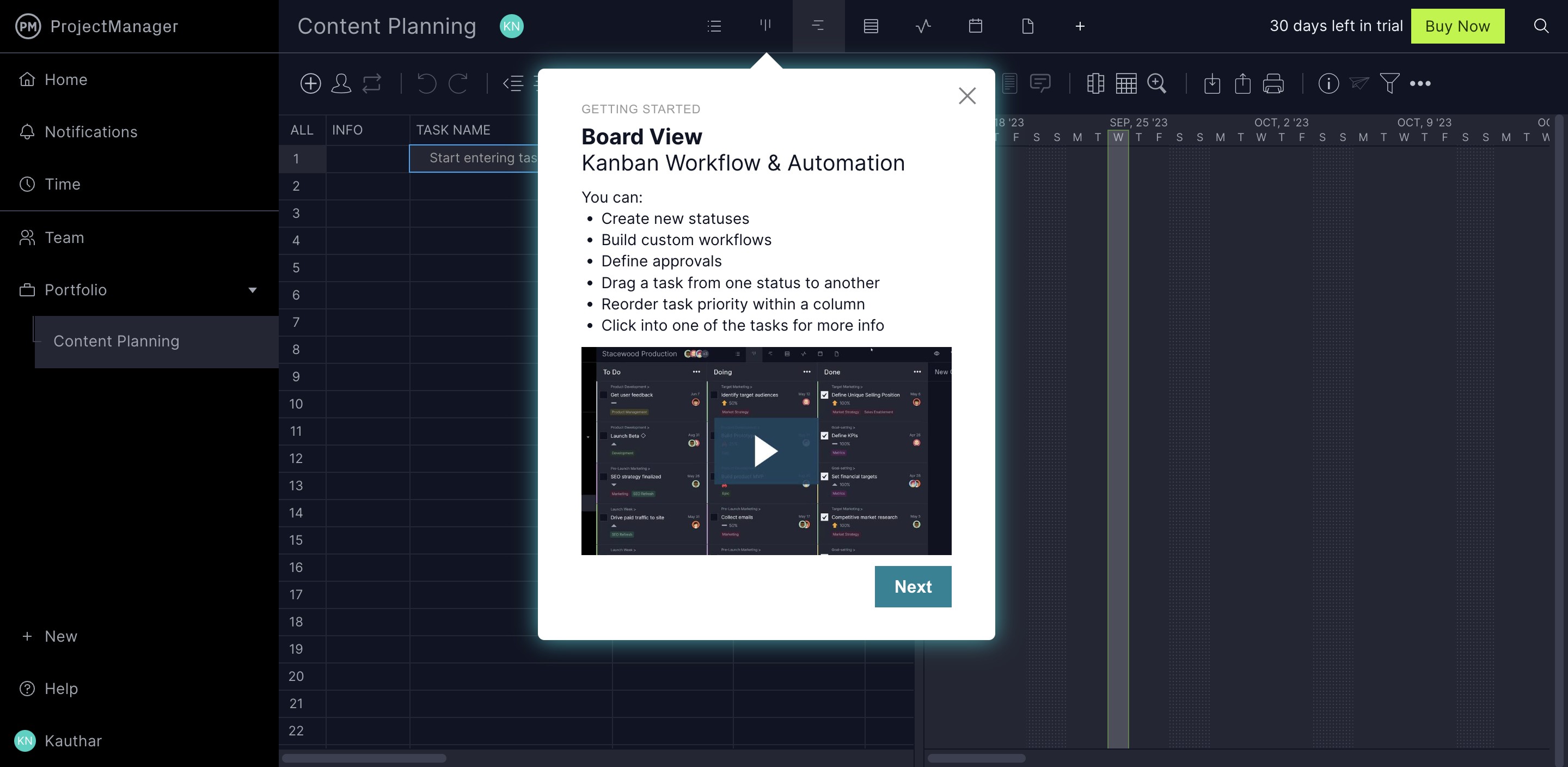Click the task grid horizontal scrollbar
Viewport: 1568px width, 767px height.
click(x=364, y=758)
